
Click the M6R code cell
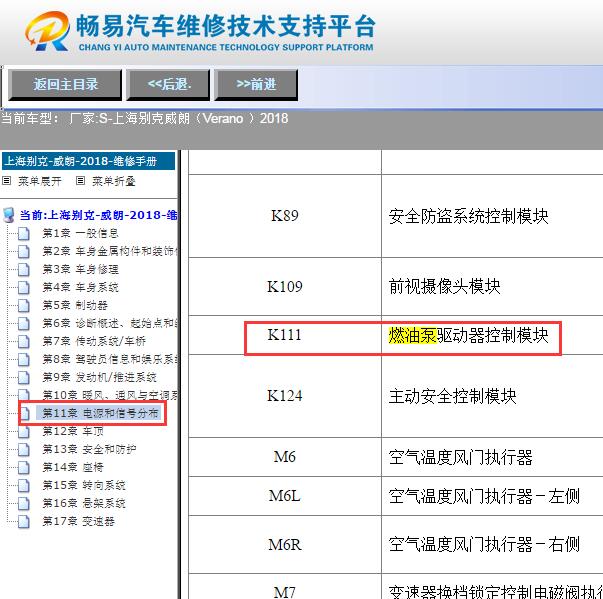pos(285,544)
